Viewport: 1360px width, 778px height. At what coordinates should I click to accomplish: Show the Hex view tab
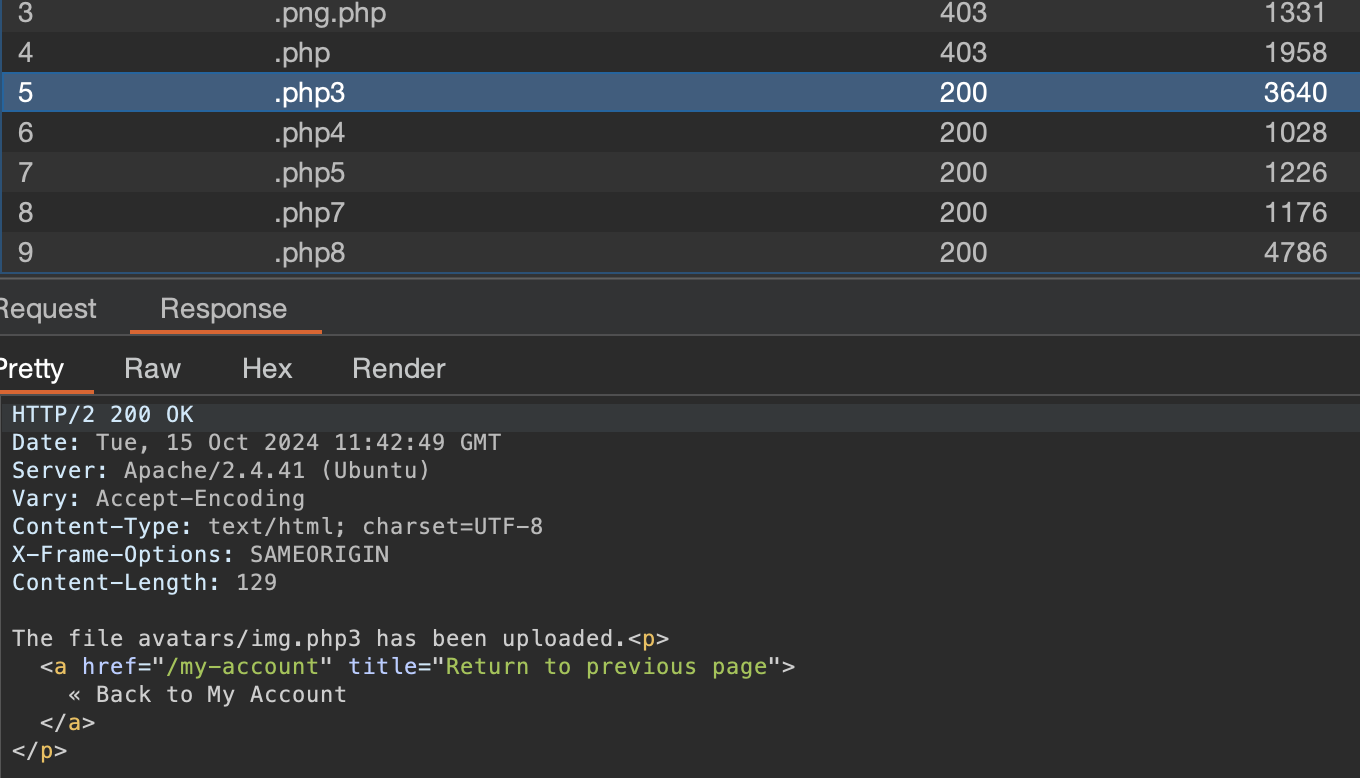point(267,369)
